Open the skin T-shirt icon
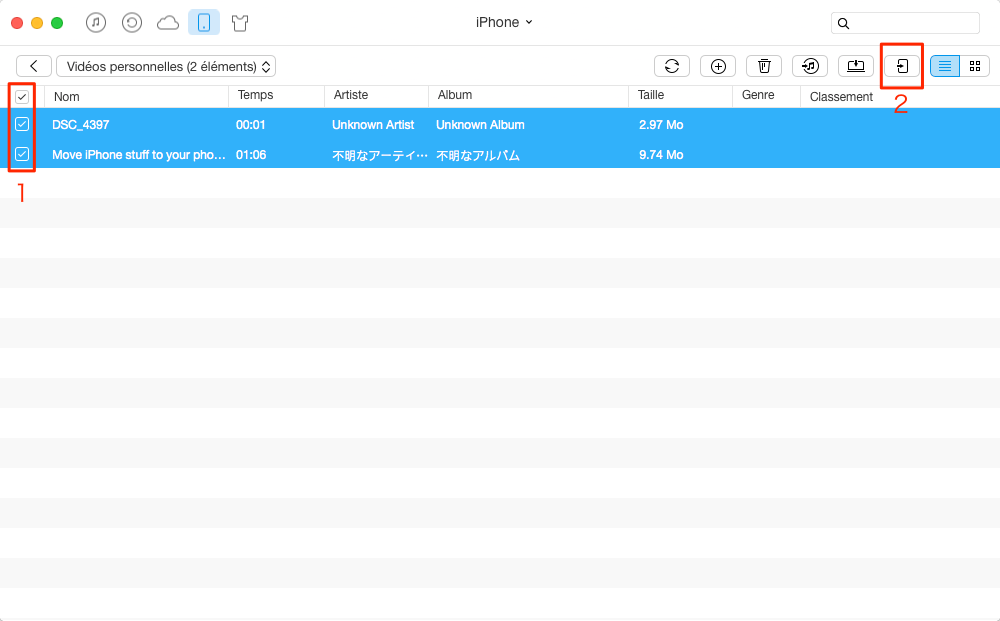 click(240, 24)
